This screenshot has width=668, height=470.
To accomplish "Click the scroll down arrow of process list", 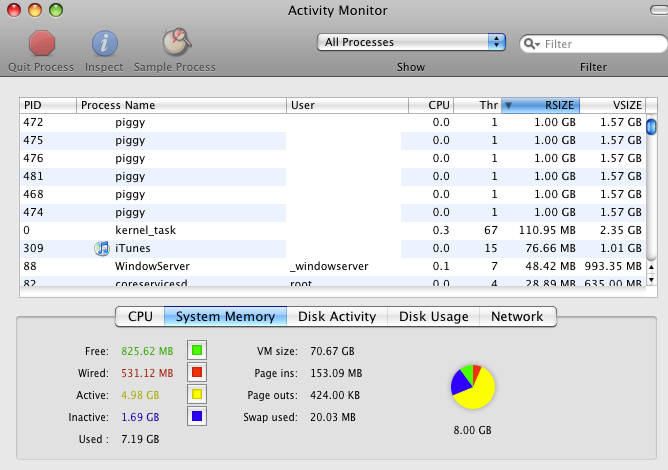I will coord(651,280).
